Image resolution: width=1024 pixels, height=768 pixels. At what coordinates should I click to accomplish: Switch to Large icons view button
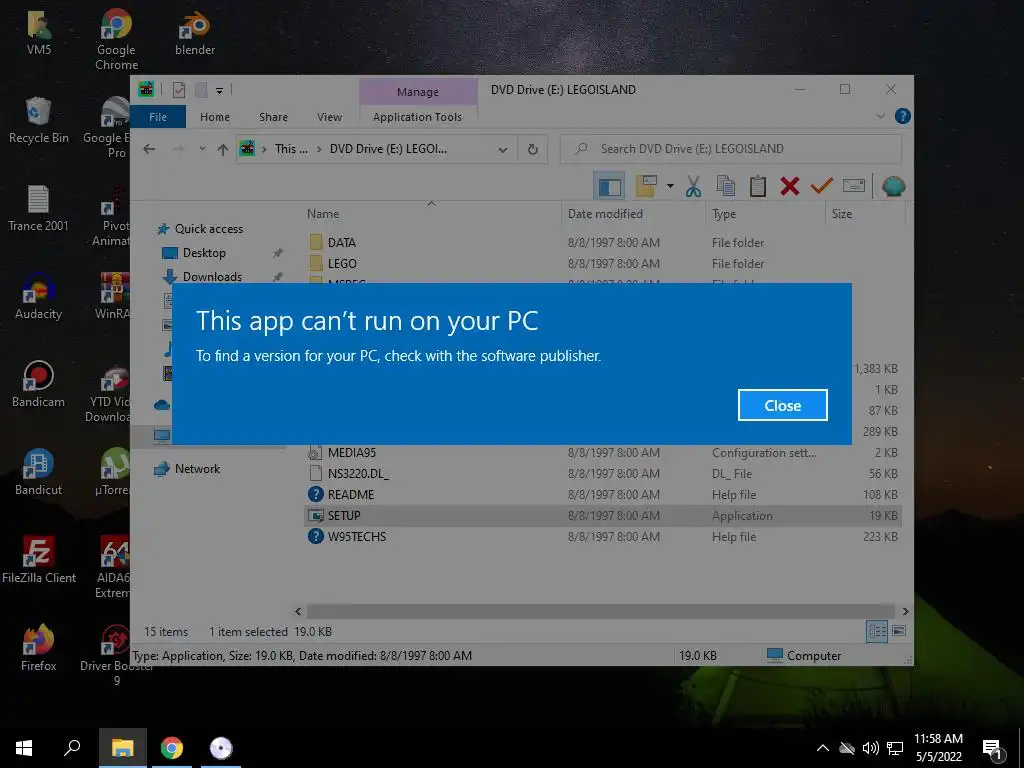899,631
